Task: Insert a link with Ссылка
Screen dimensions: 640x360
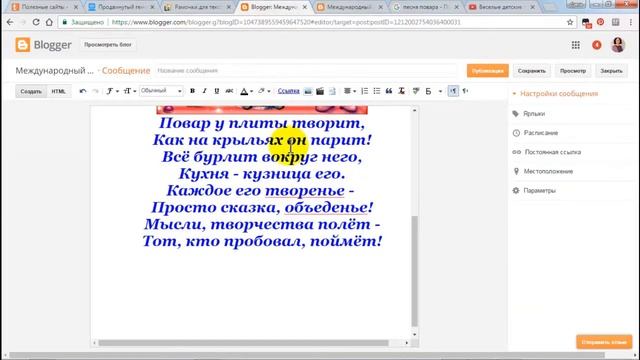Action: [289, 91]
